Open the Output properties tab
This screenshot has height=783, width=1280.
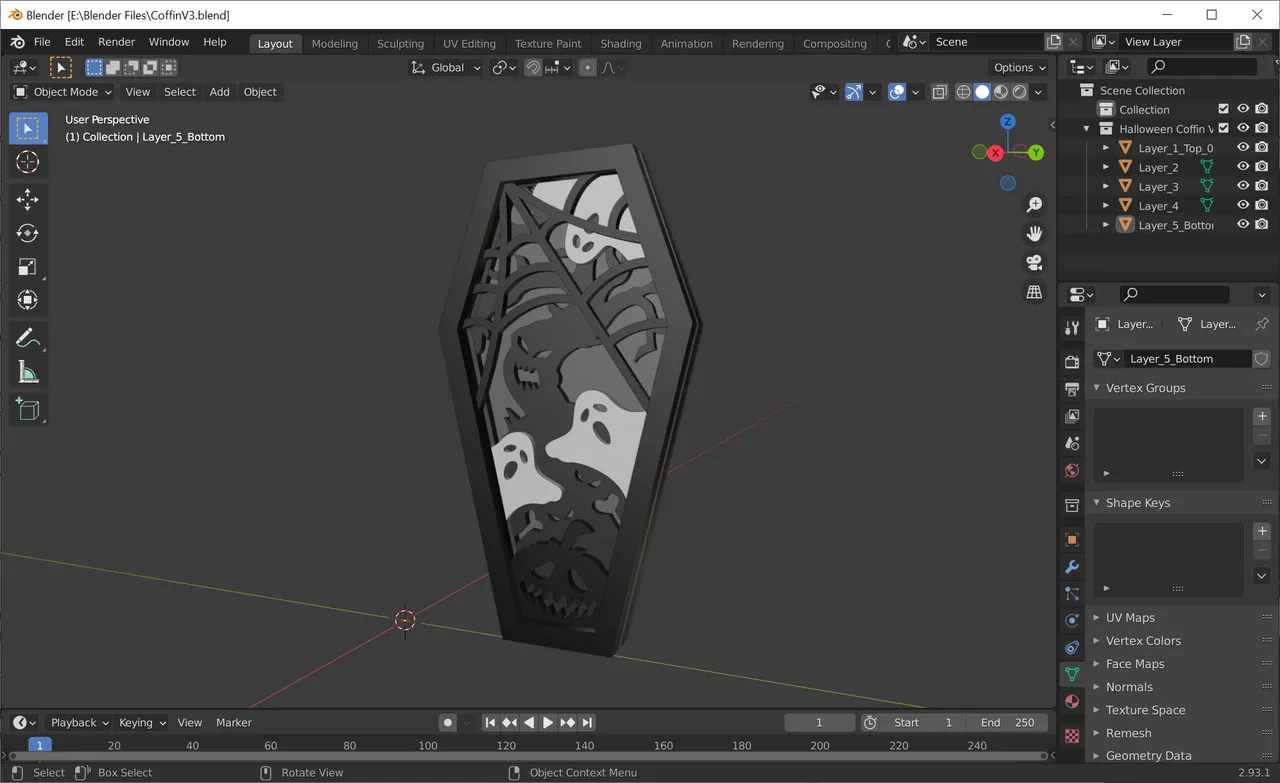click(x=1072, y=388)
